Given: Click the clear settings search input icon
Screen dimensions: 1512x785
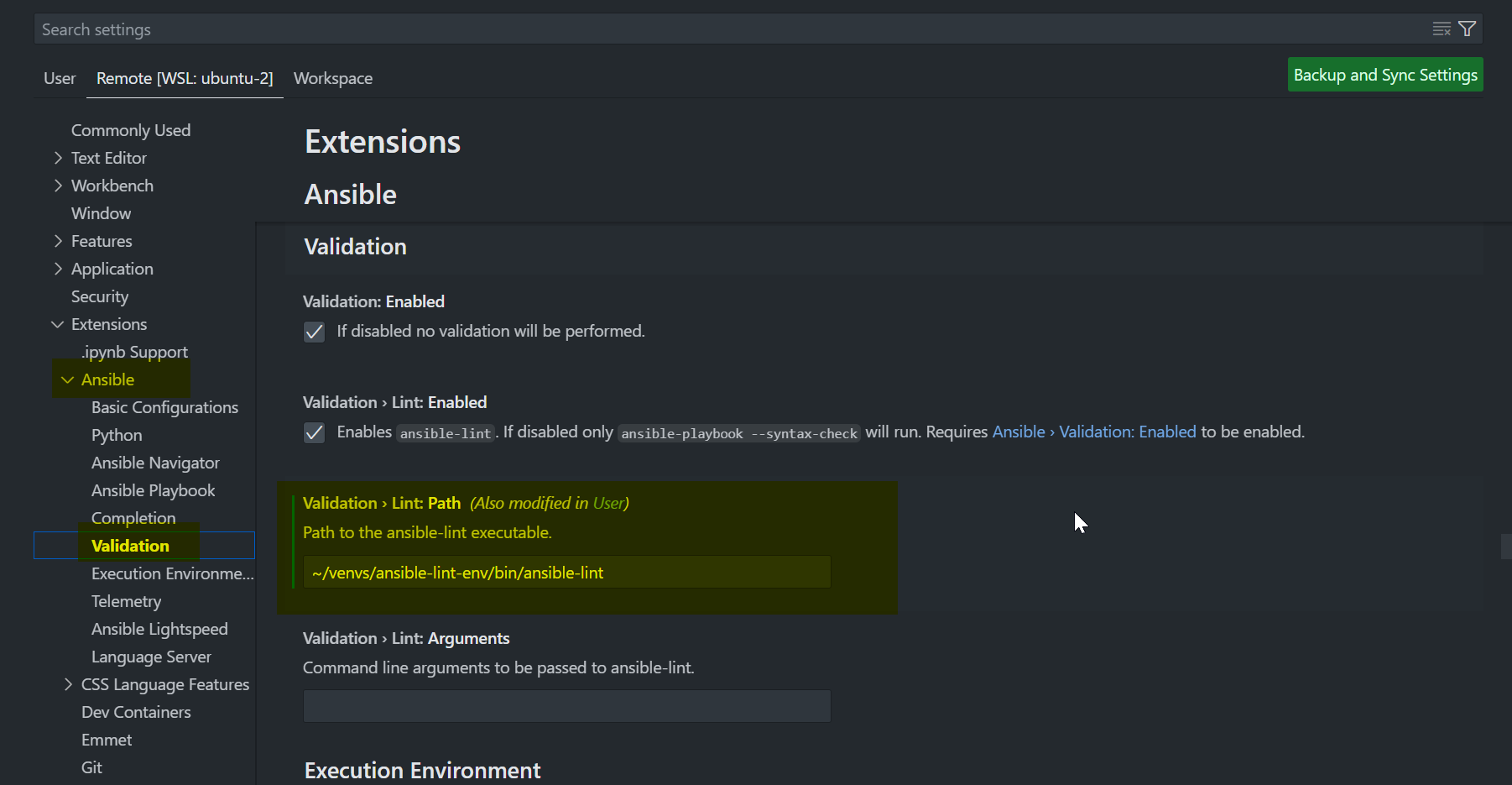Looking at the screenshot, I should 1442,29.
